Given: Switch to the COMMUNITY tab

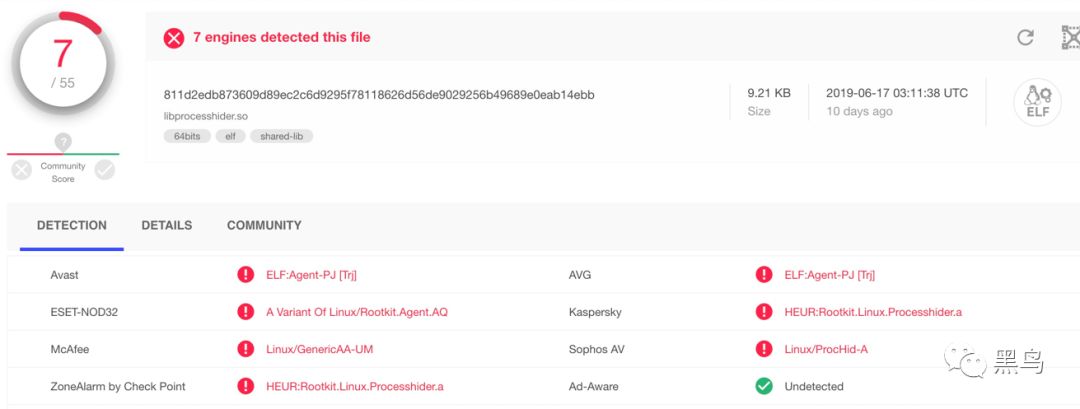Looking at the screenshot, I should (264, 226).
